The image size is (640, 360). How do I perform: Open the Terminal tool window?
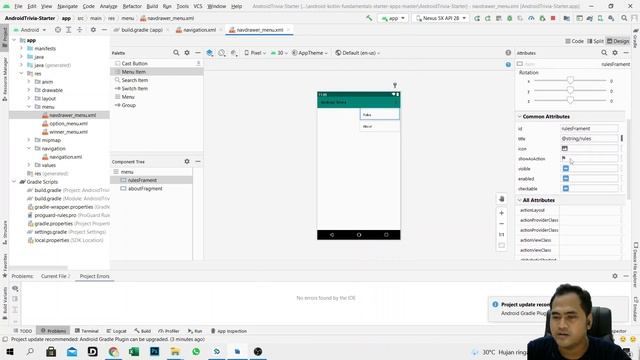(x=87, y=331)
